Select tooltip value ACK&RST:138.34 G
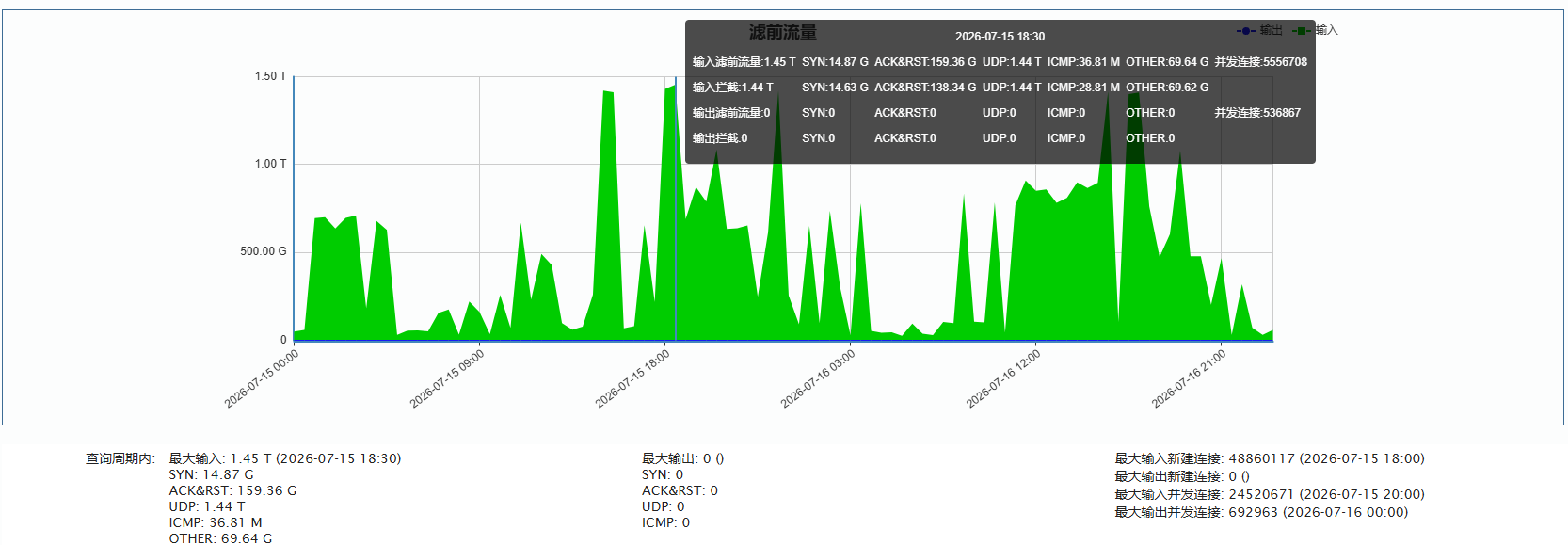This screenshot has width=1568, height=545. pyautogui.click(x=925, y=88)
